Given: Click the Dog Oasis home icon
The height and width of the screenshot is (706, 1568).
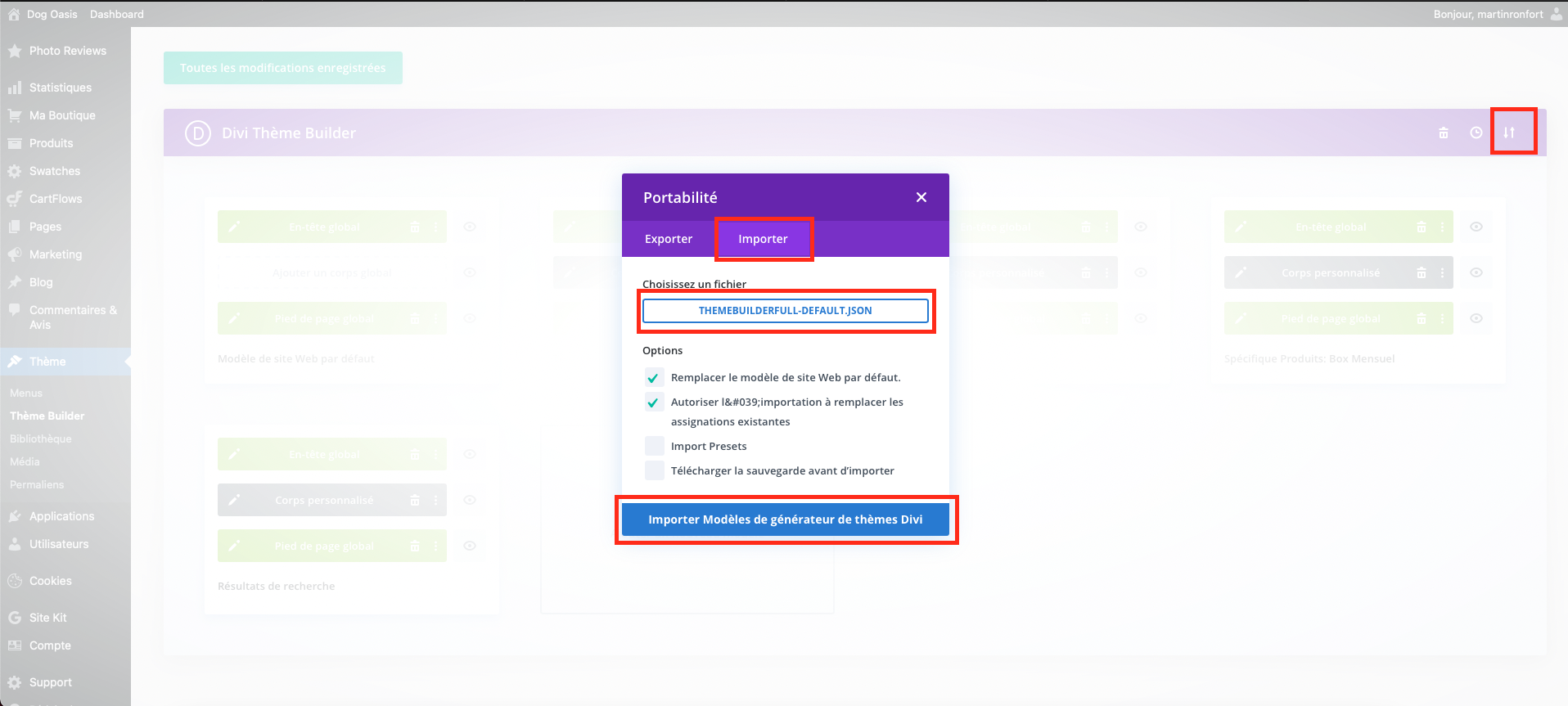Looking at the screenshot, I should click(x=14, y=14).
